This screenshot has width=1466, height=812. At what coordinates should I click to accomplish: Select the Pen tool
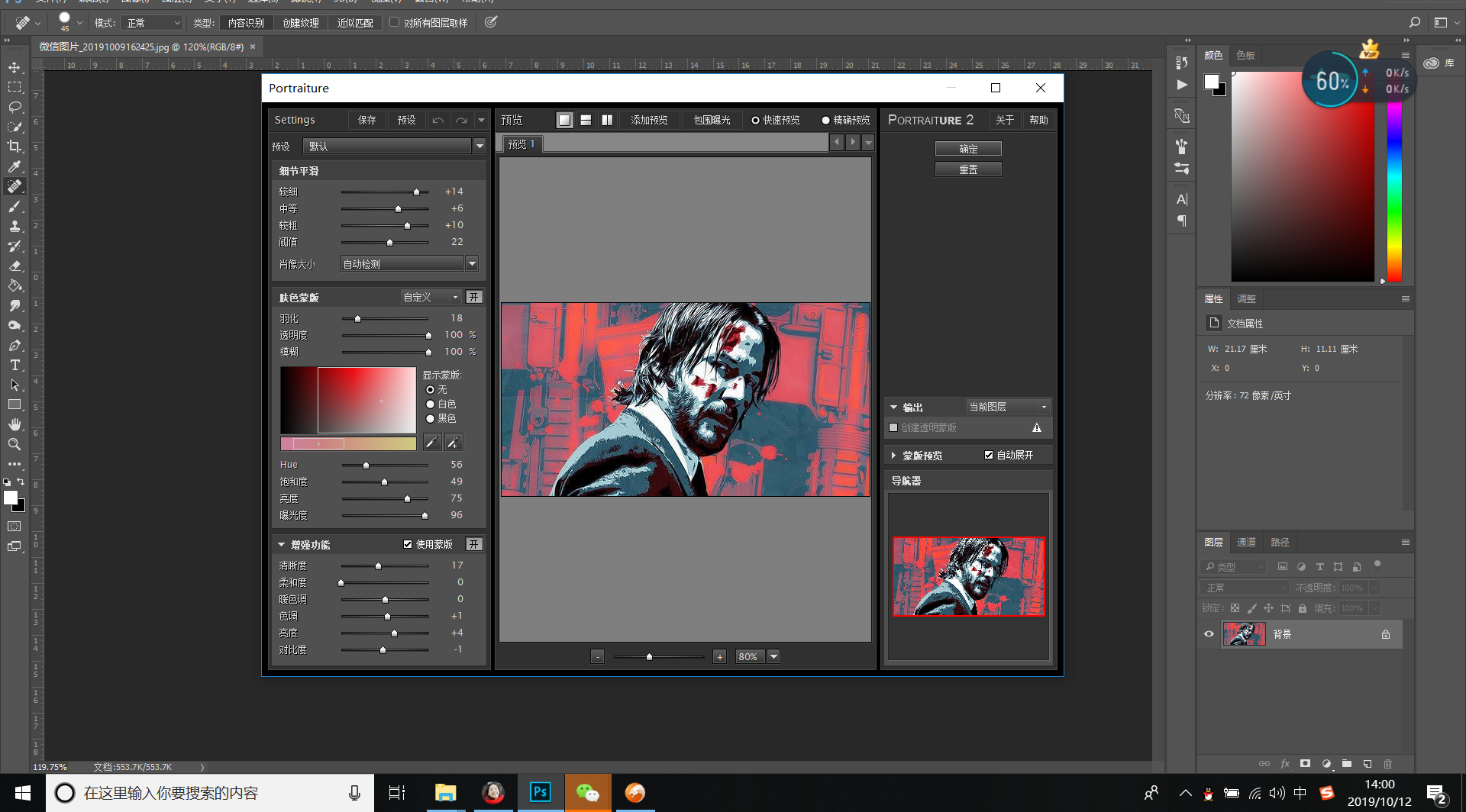pos(15,345)
